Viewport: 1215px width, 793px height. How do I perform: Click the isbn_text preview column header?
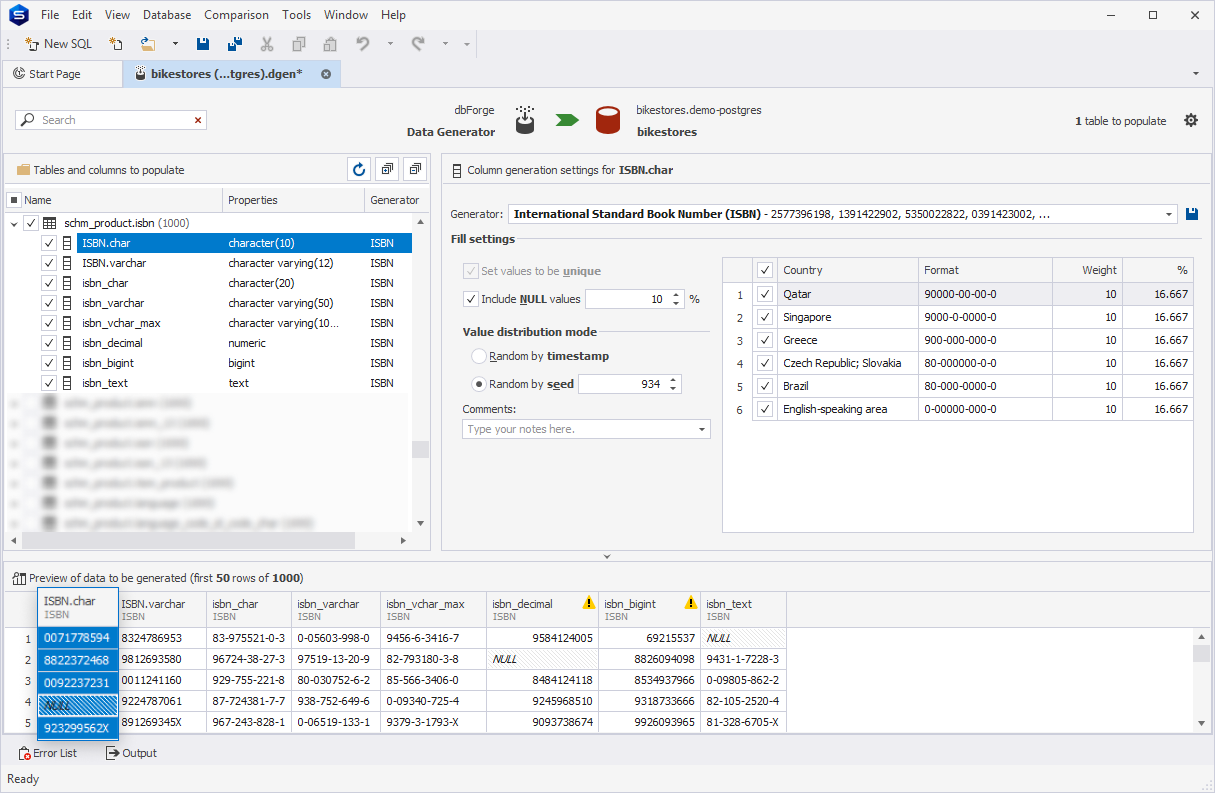pos(743,610)
